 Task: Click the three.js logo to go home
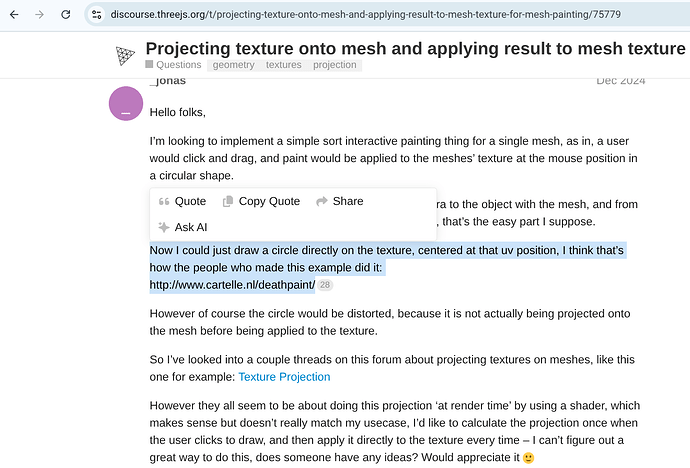[125, 55]
